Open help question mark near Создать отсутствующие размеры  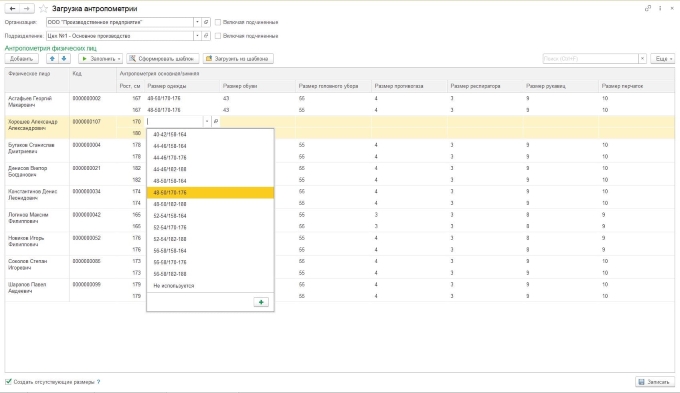click(98, 382)
